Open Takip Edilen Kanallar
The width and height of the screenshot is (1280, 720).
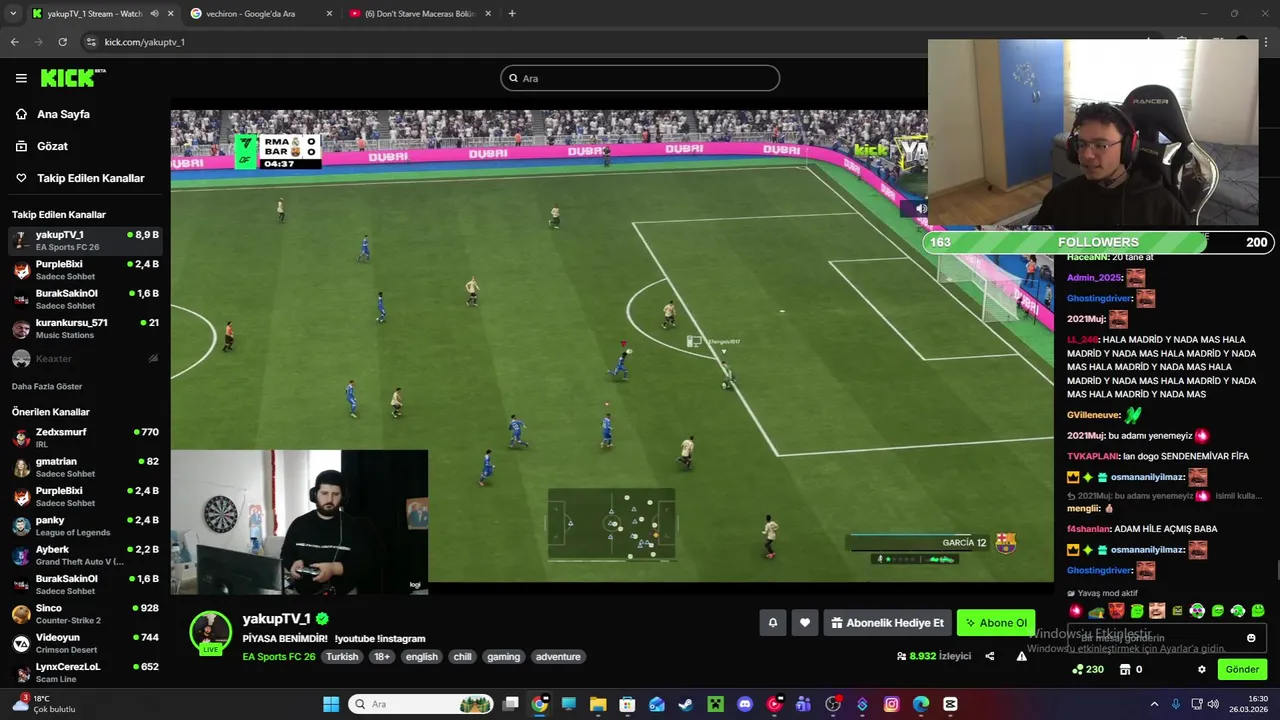coord(90,178)
